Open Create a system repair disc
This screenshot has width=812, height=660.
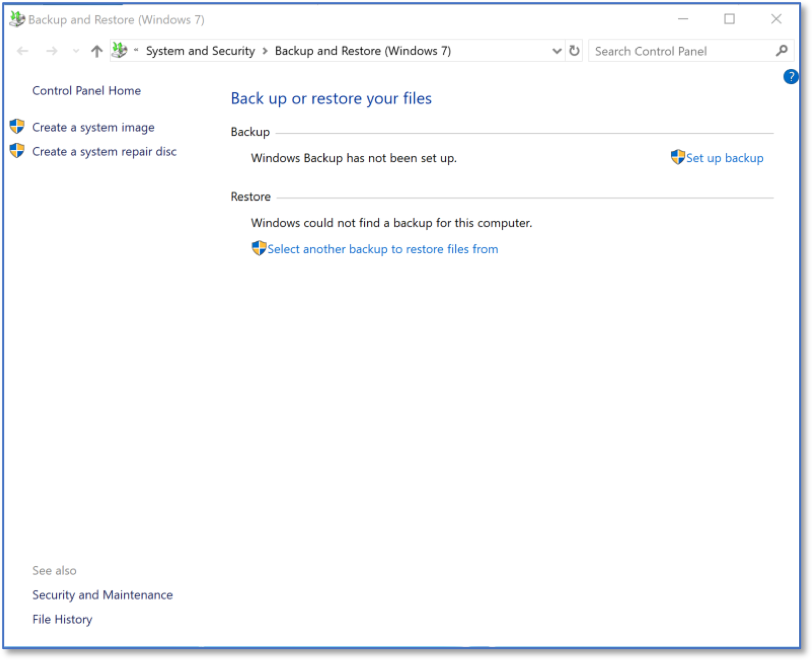[x=104, y=152]
